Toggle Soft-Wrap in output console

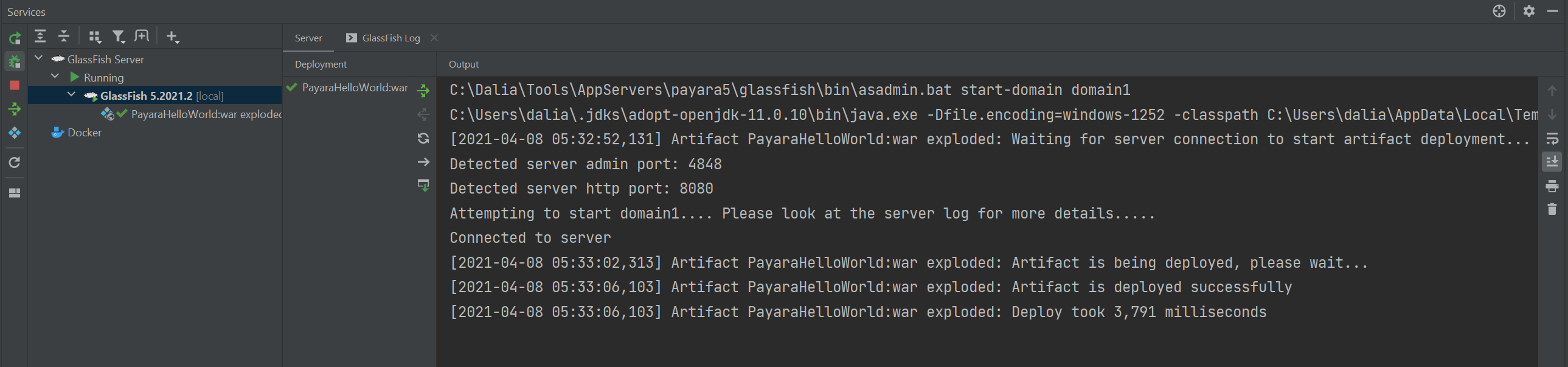(1552, 138)
